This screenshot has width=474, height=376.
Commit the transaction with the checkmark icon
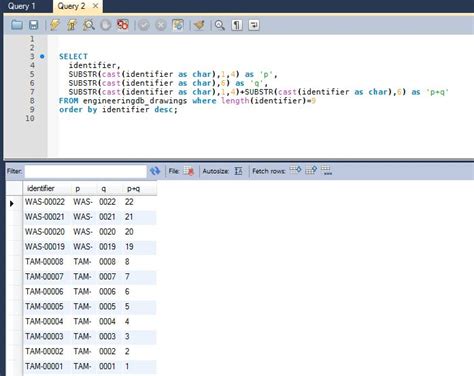coord(144,25)
